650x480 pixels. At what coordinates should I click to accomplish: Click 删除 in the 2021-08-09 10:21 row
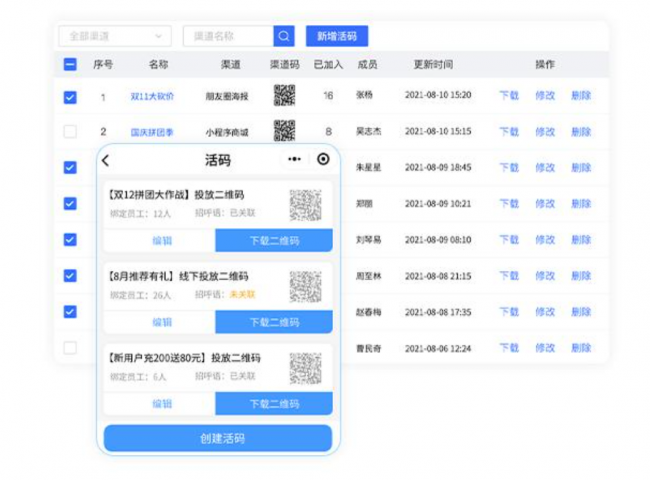[x=581, y=204]
